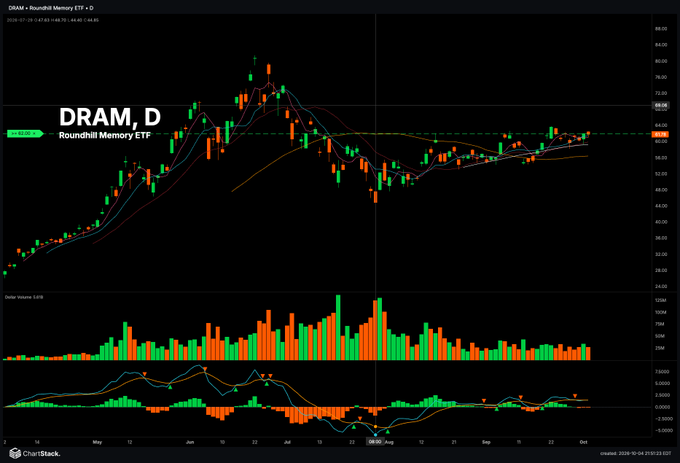Click the 76.00 price axis label

[x=661, y=77]
